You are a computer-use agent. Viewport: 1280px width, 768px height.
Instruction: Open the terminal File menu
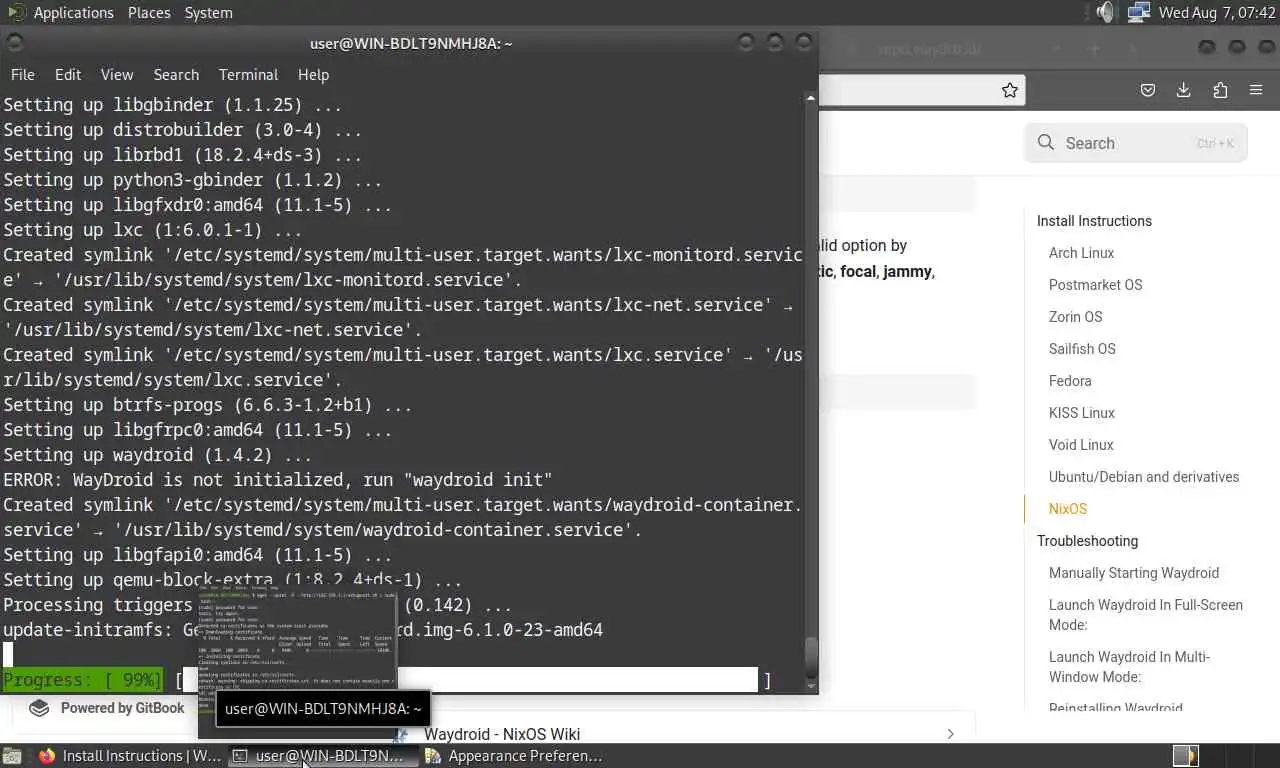coord(22,75)
